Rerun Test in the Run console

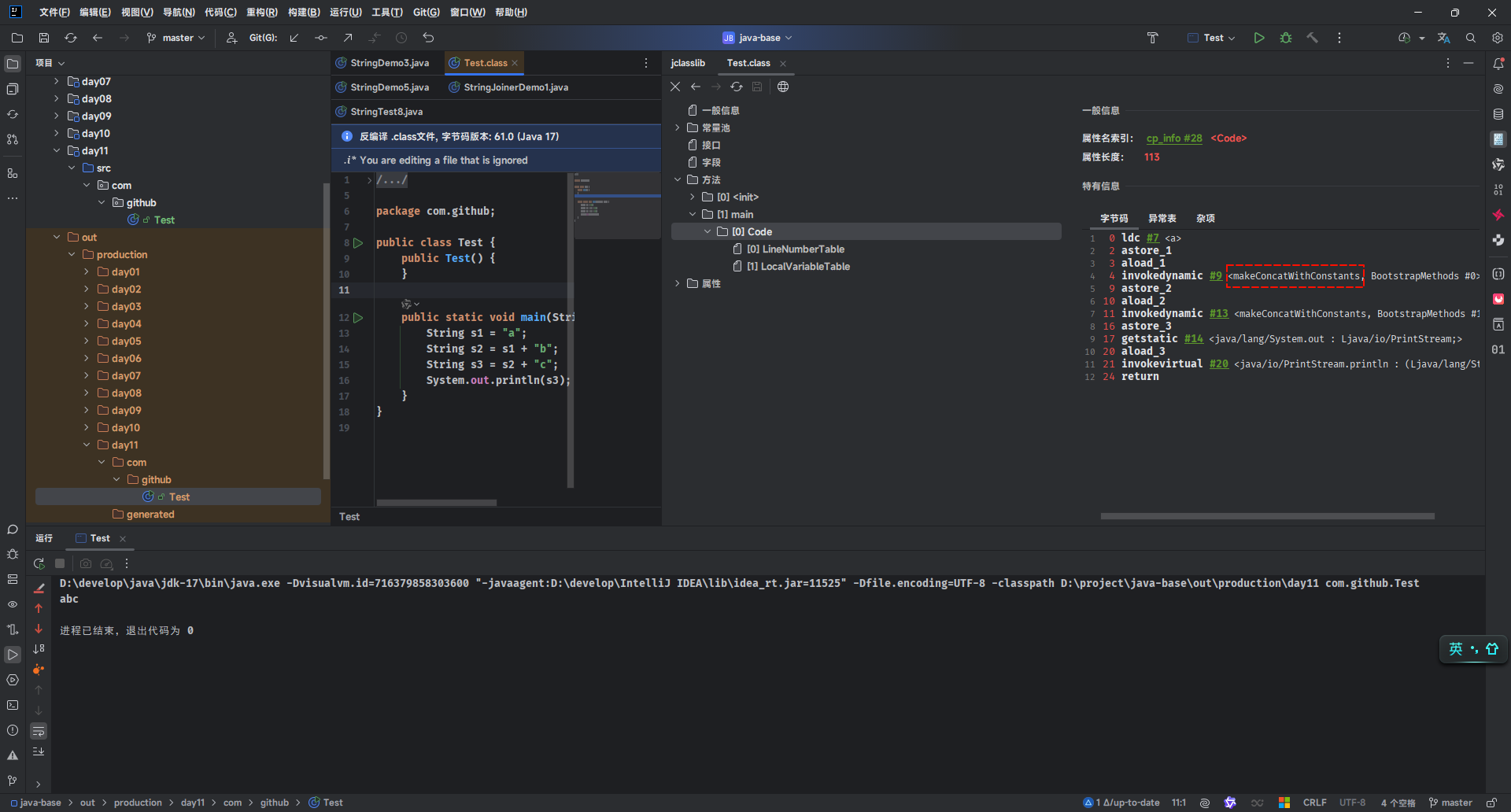(x=39, y=563)
